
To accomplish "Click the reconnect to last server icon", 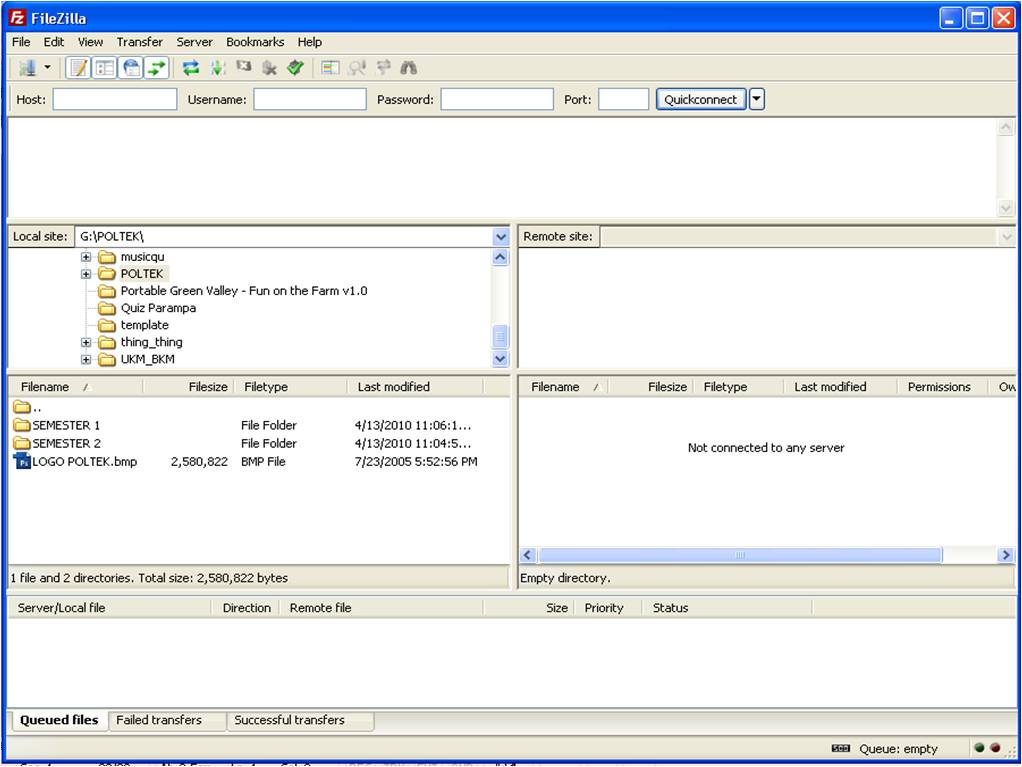I will click(295, 68).
